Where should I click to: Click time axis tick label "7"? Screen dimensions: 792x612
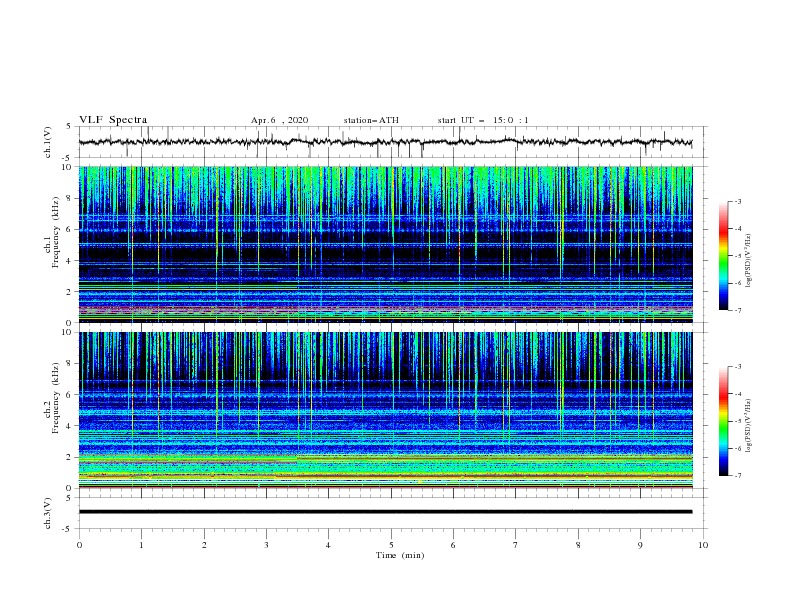(516, 545)
